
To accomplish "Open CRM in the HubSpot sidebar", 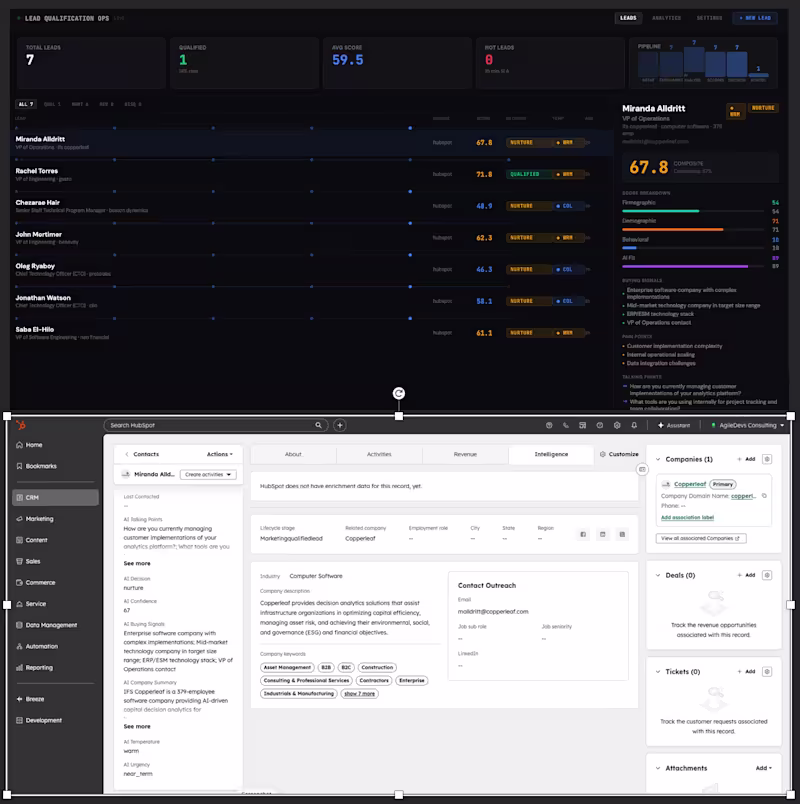I will pyautogui.click(x=55, y=497).
